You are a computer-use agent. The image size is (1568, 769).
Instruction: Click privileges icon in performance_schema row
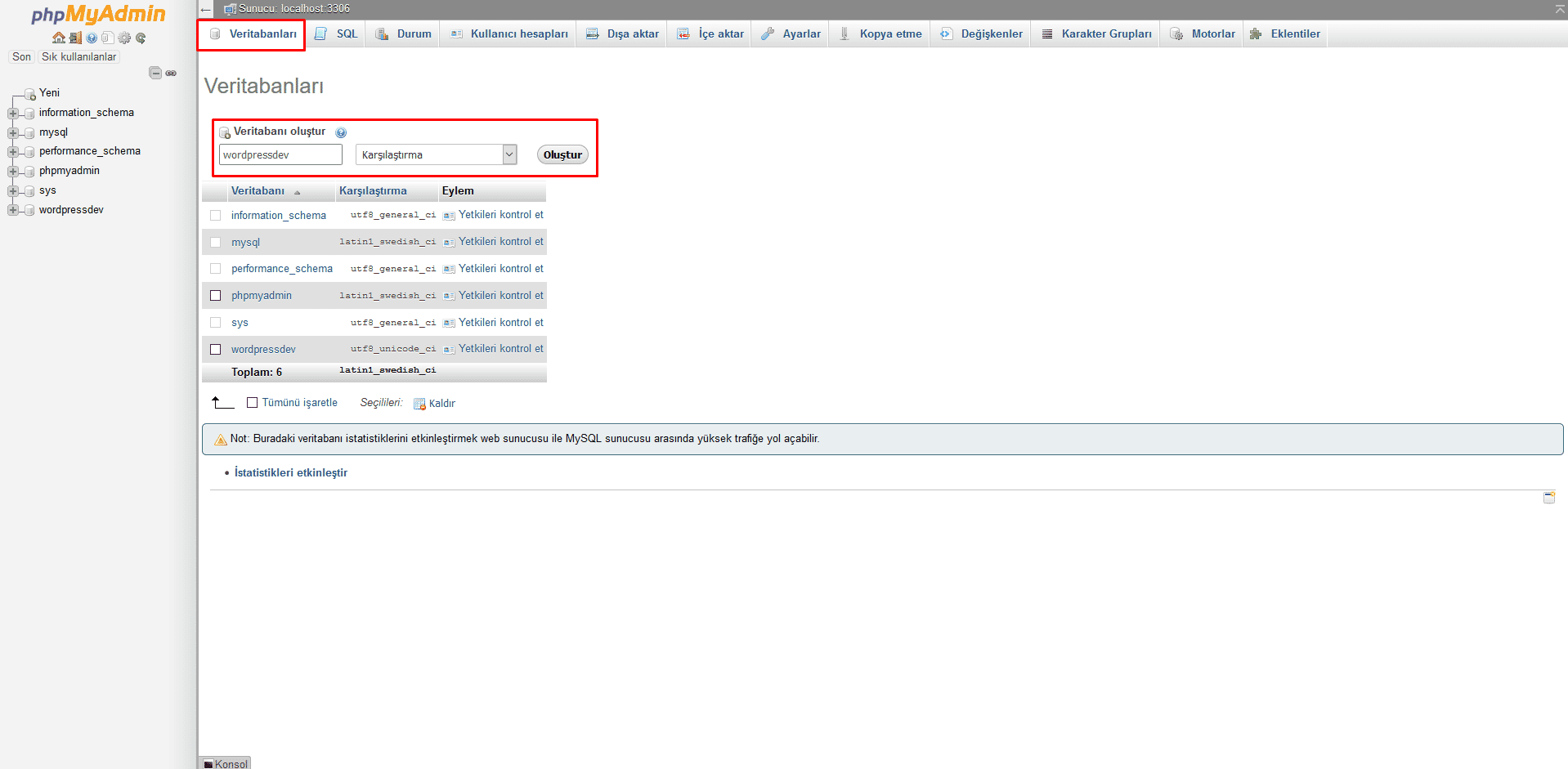(449, 270)
